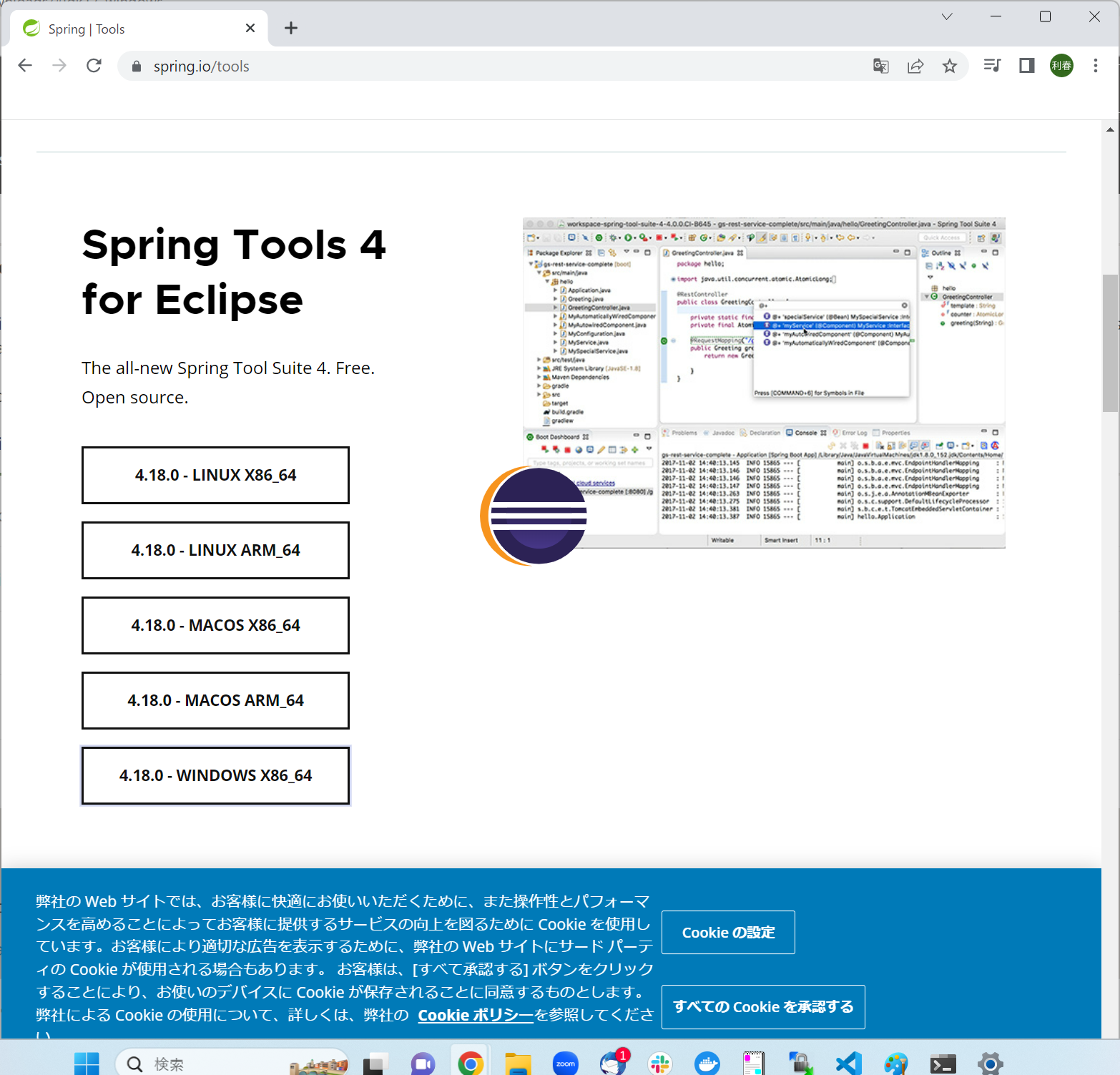Viewport: 1120px width, 1075px height.
Task: Bookmark this page with the star icon
Action: click(x=949, y=67)
